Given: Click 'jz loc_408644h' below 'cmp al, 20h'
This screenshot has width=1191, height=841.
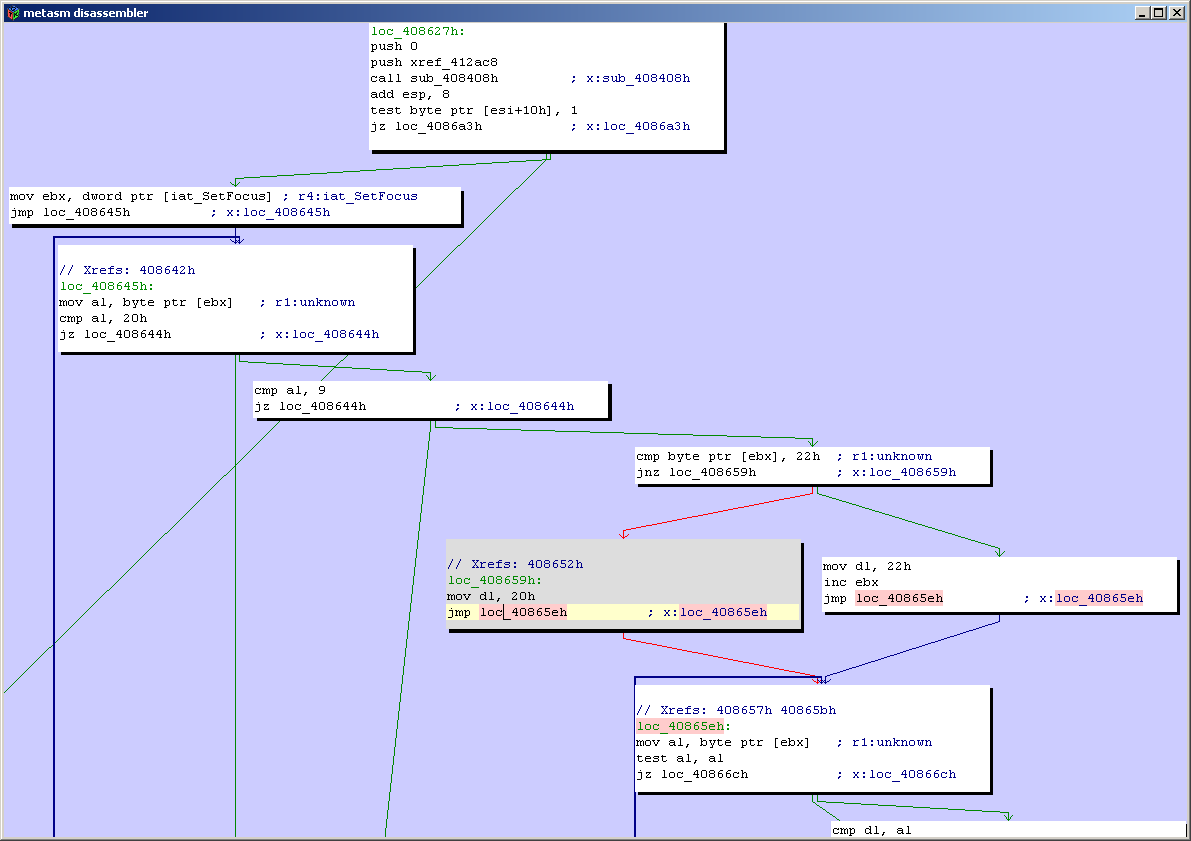Looking at the screenshot, I should point(115,334).
